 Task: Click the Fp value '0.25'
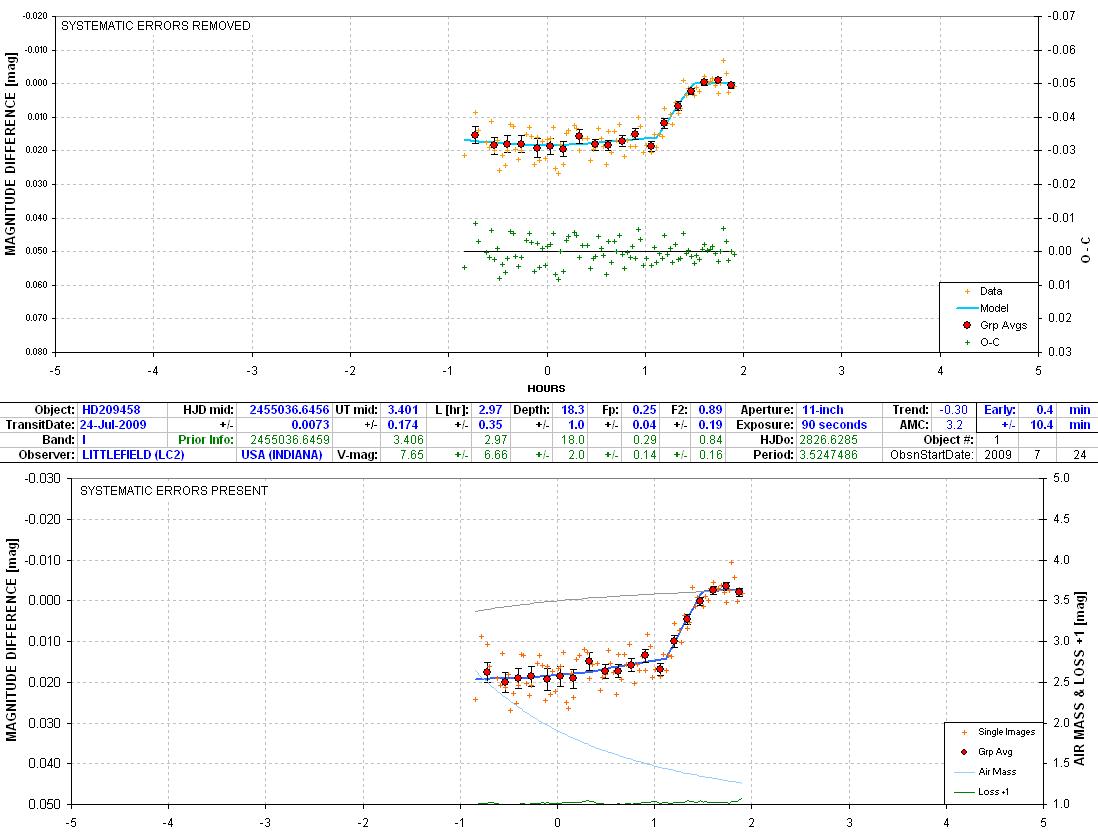[644, 410]
